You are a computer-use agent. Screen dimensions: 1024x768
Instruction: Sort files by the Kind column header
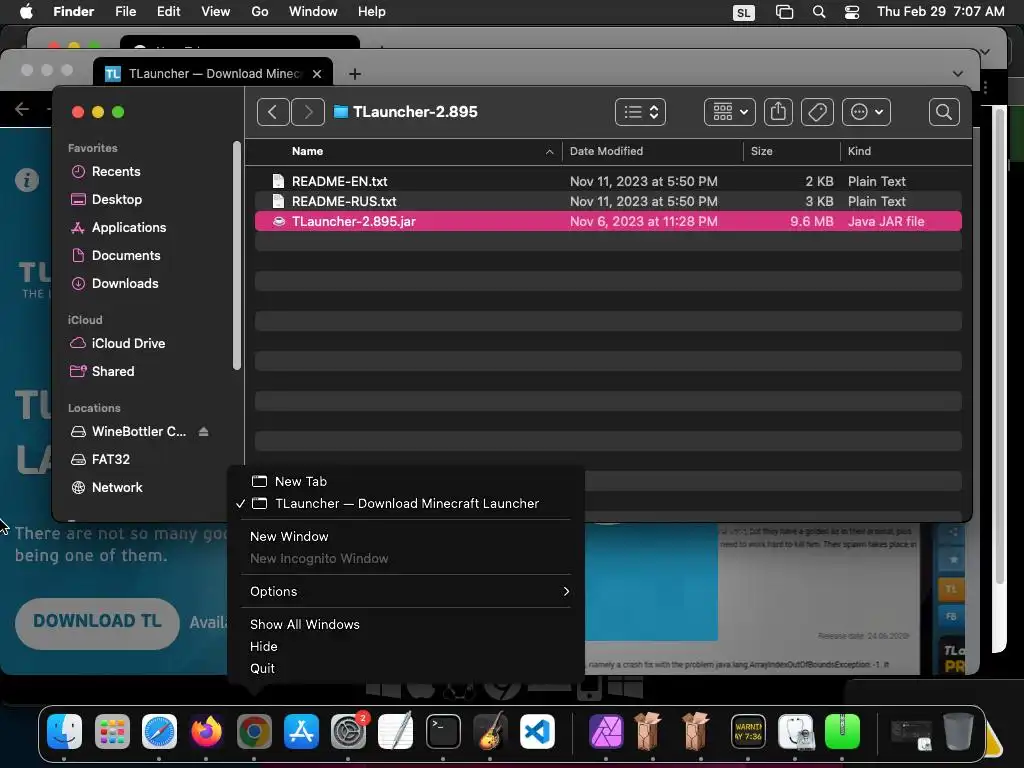point(859,152)
